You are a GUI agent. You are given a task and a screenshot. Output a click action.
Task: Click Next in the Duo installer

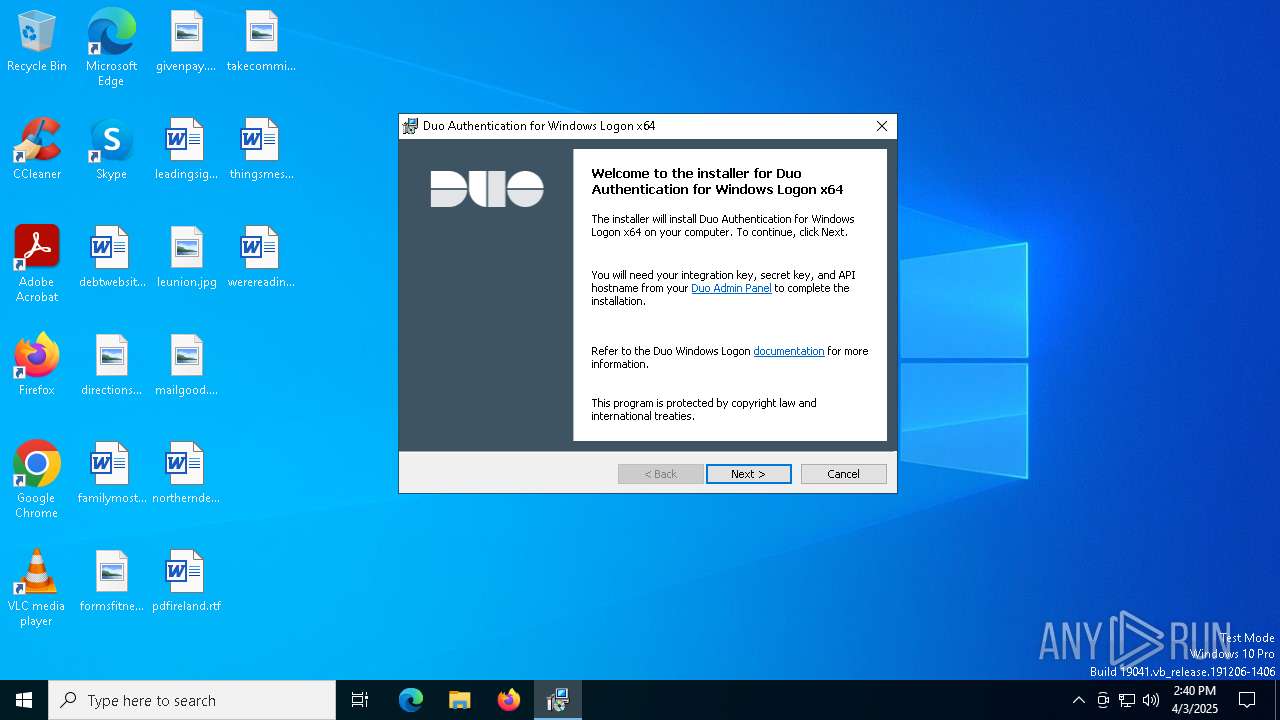[748, 474]
